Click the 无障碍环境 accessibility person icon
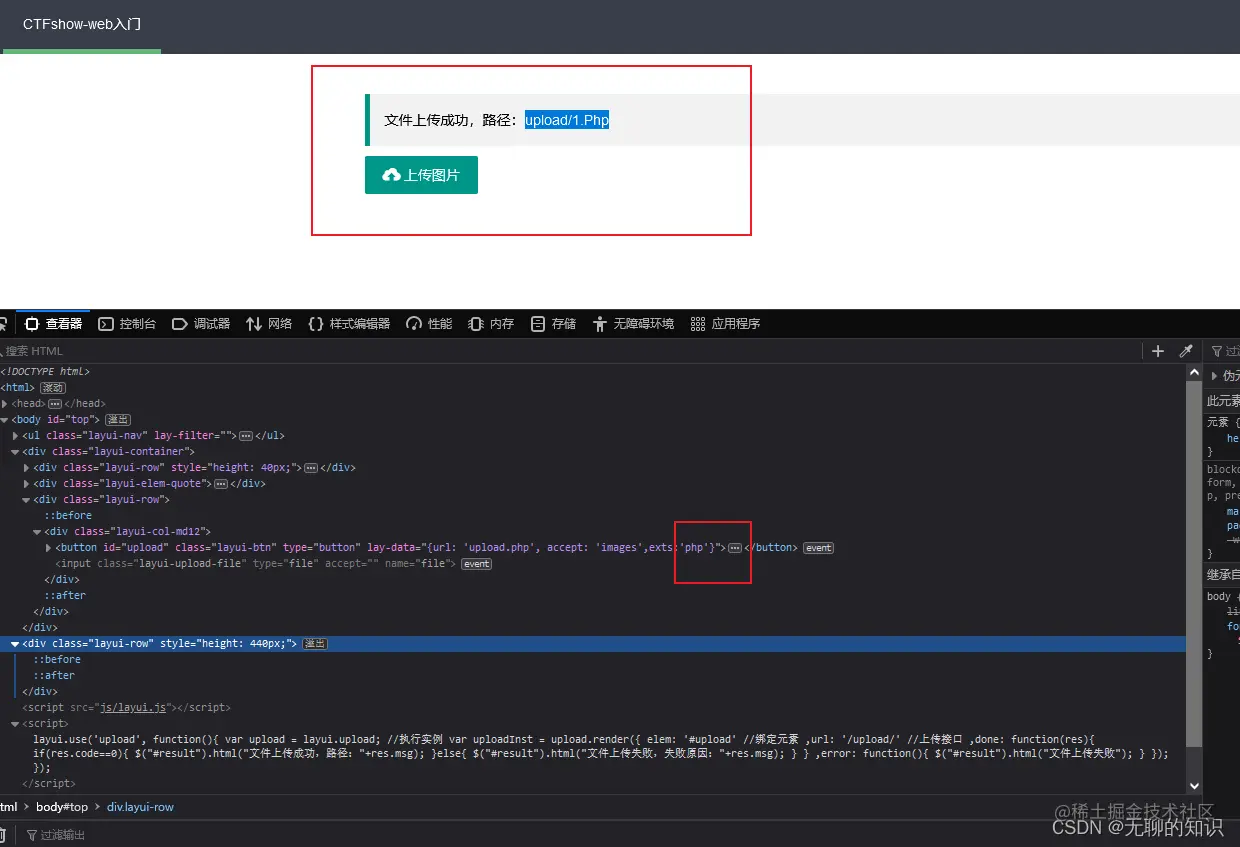 (x=600, y=324)
